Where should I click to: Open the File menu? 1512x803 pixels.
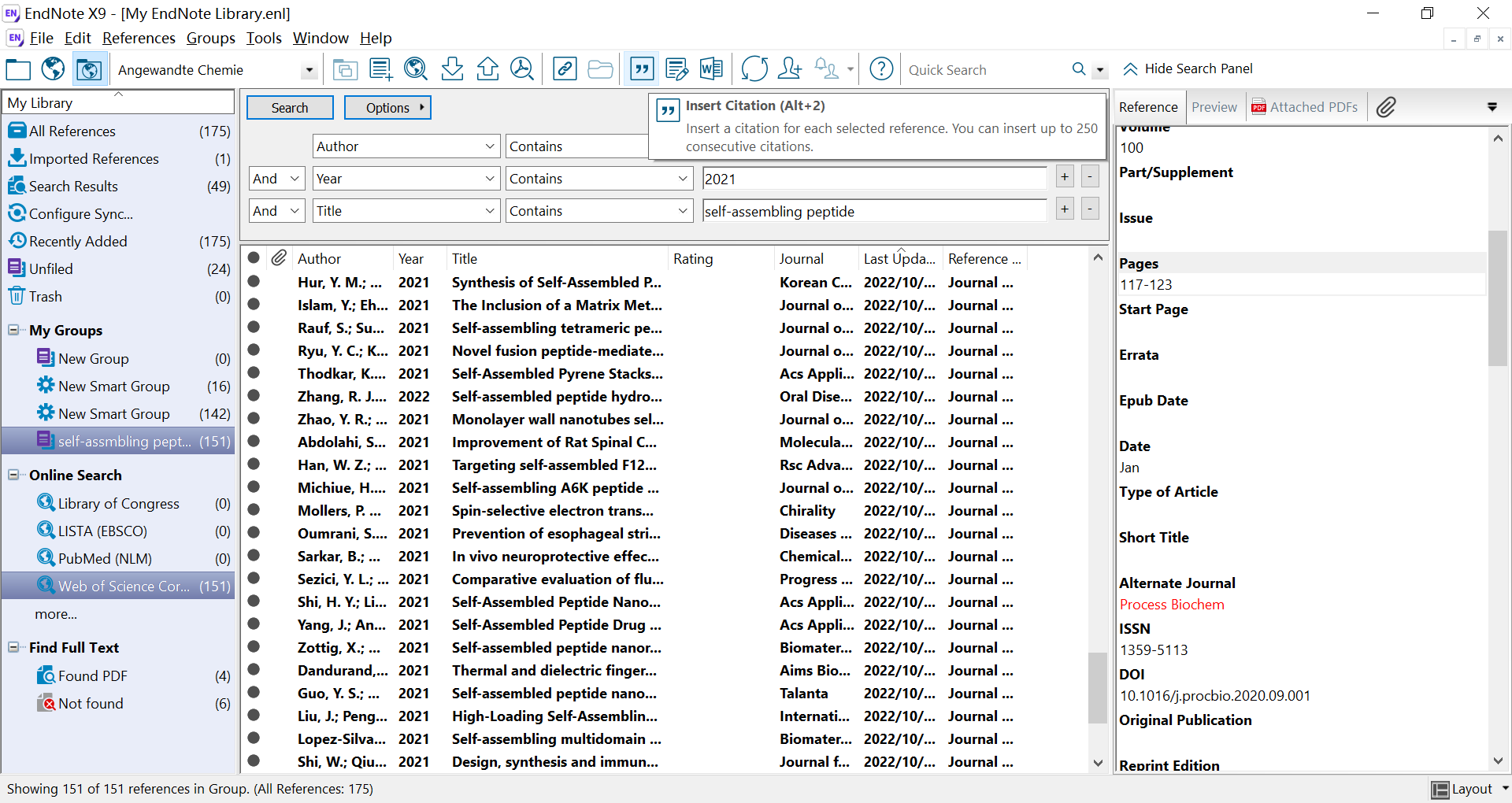(x=41, y=38)
